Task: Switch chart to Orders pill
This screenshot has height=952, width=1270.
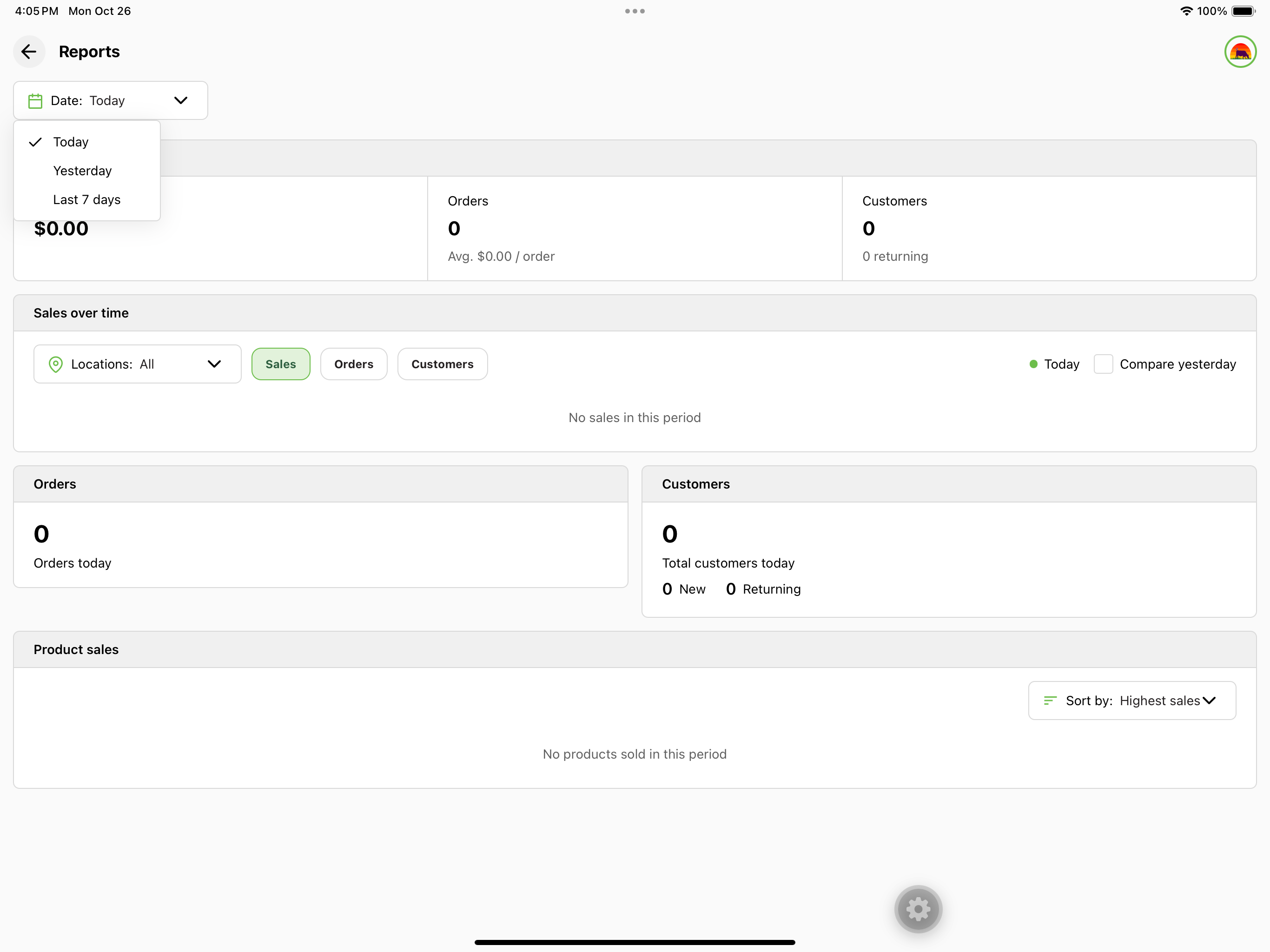Action: 354,364
